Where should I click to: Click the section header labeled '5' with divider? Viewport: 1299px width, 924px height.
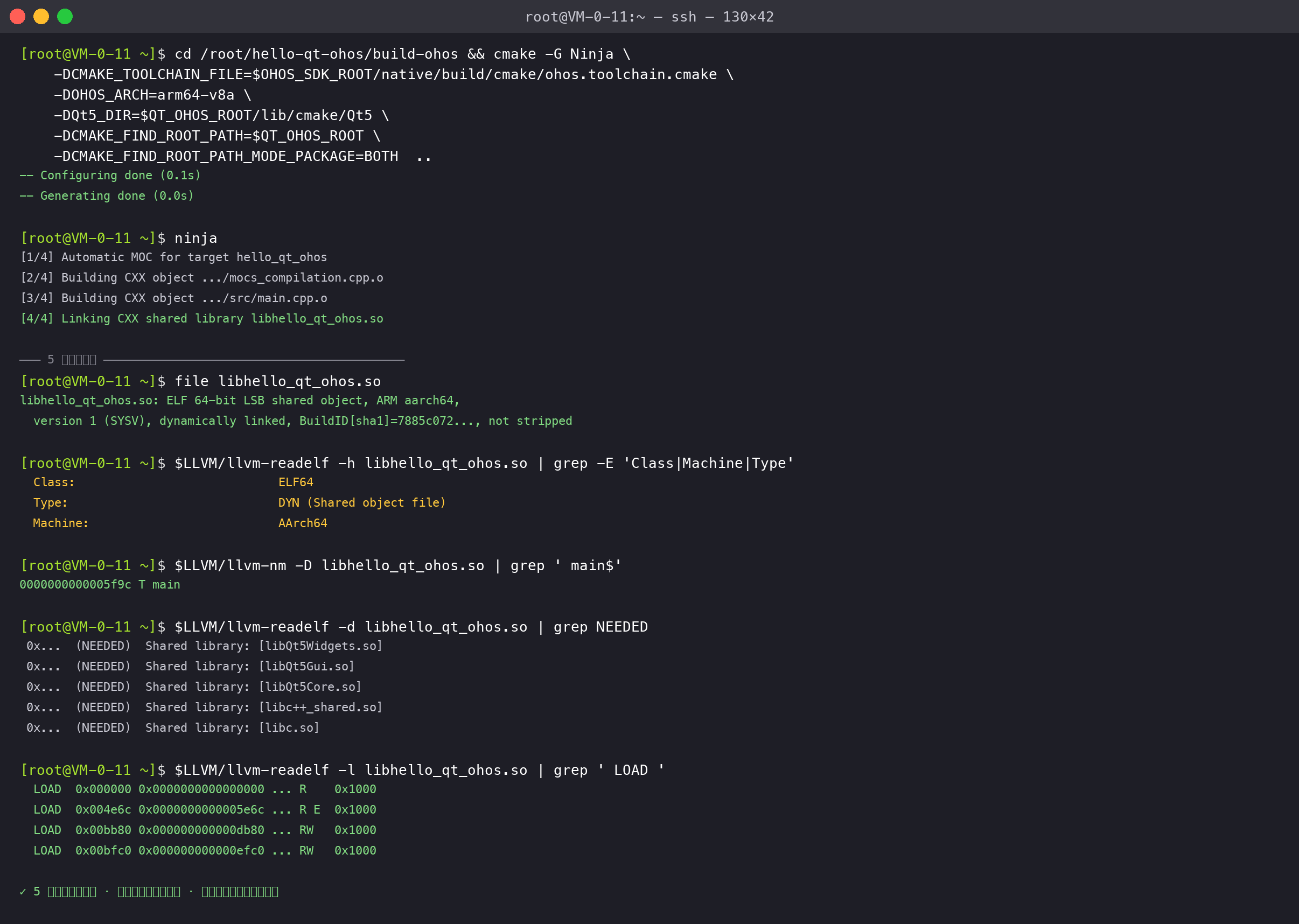point(212,360)
